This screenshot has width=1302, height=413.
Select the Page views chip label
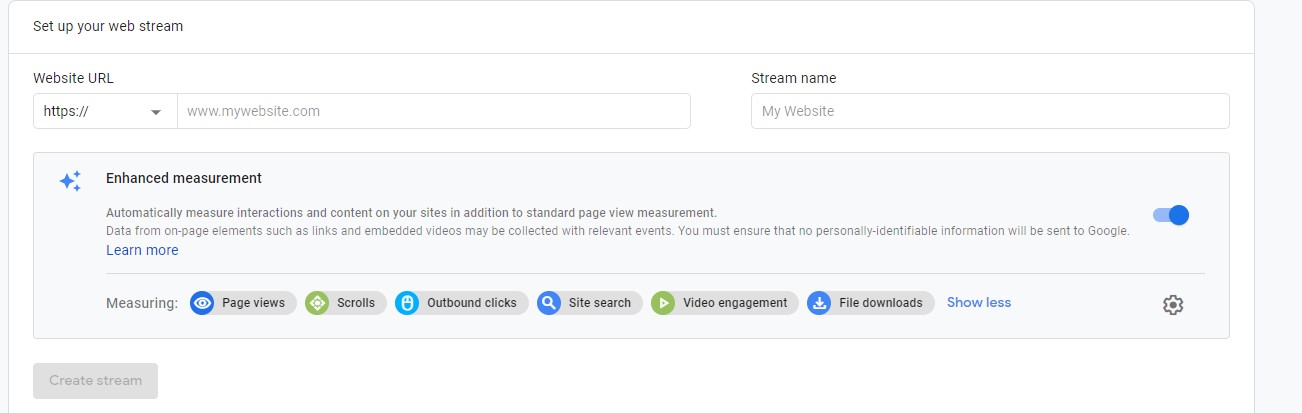point(253,303)
